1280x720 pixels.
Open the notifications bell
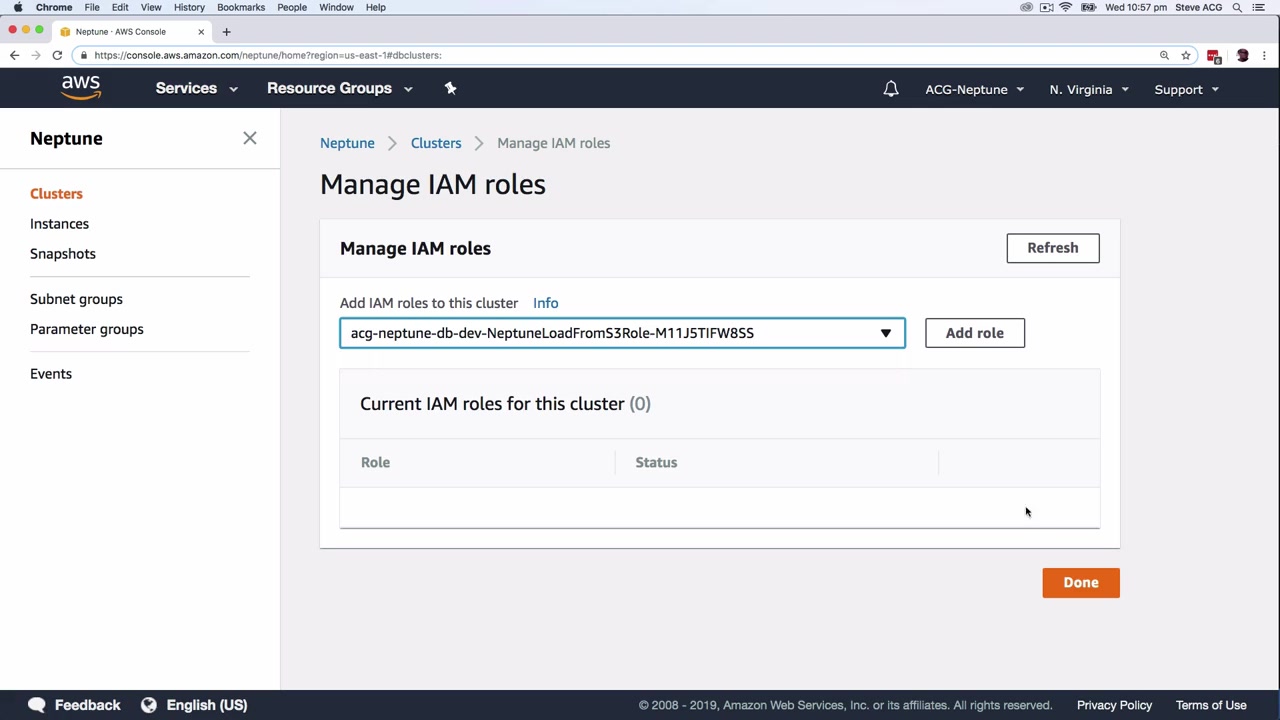tap(891, 89)
